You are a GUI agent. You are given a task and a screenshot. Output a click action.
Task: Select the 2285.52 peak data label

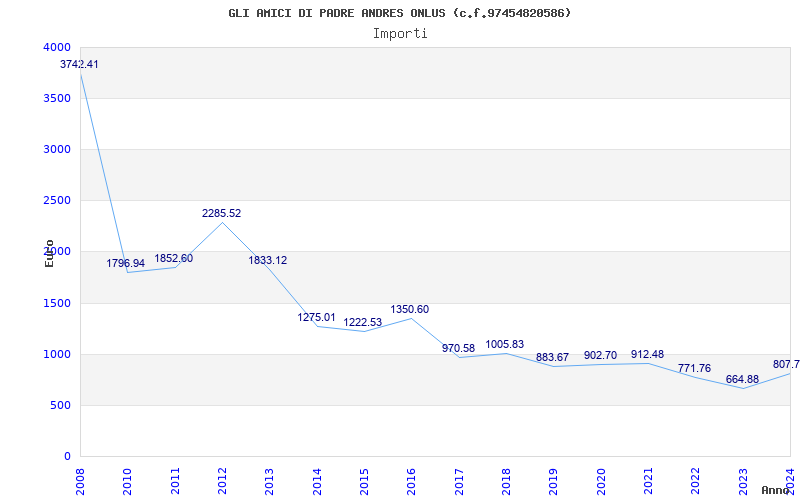[221, 213]
